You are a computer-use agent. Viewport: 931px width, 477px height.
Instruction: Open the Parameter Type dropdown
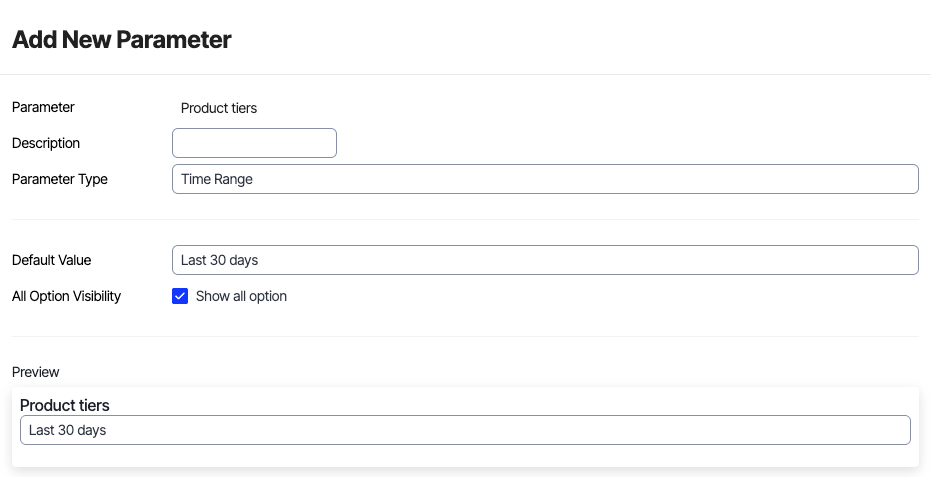pos(545,179)
